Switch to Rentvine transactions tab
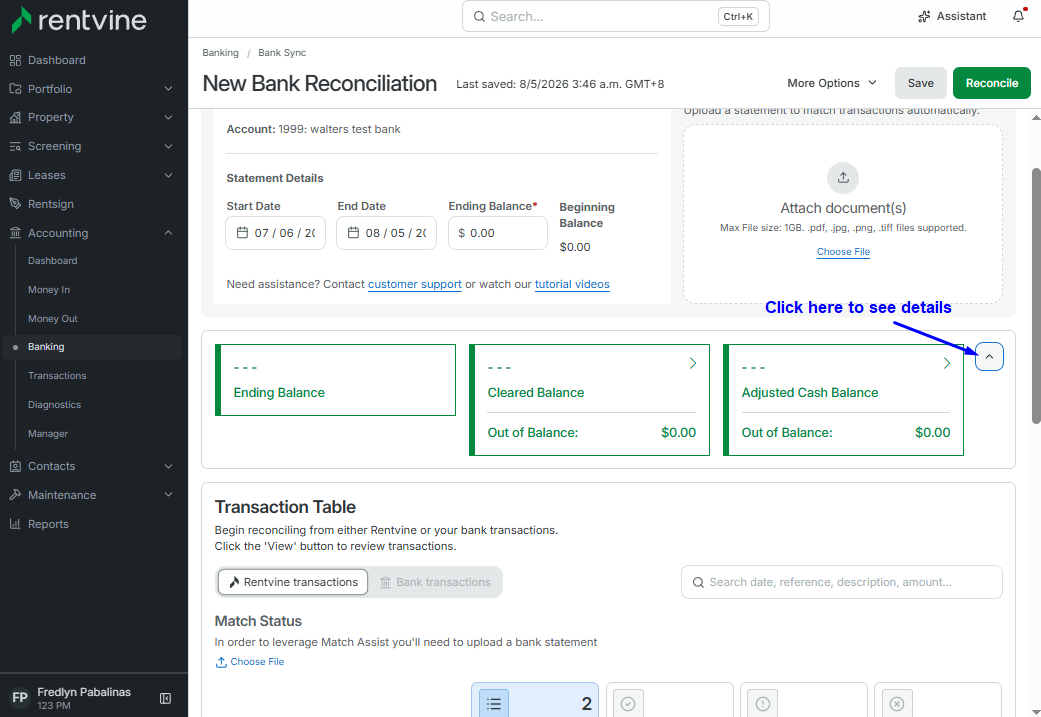1041x717 pixels. point(293,582)
